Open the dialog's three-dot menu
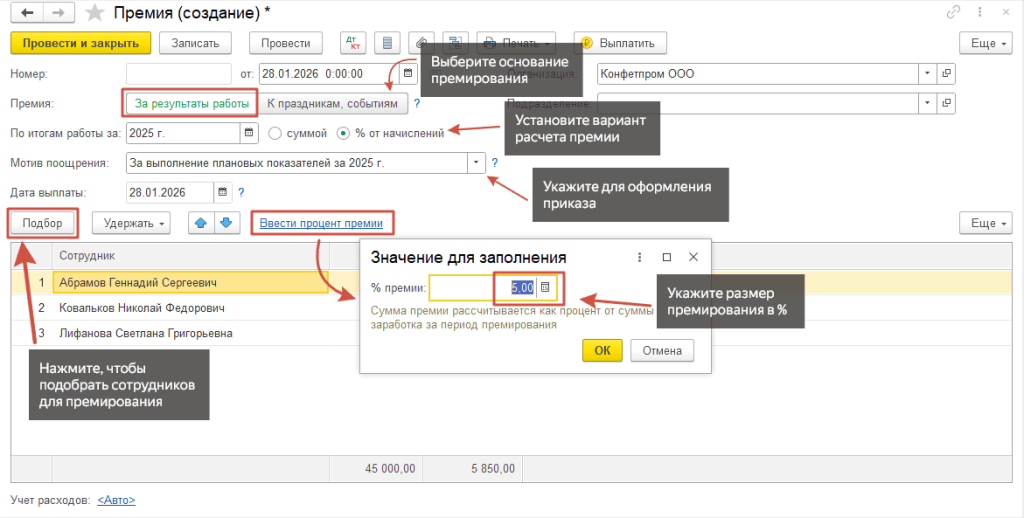The height and width of the screenshot is (518, 1024). click(x=639, y=257)
